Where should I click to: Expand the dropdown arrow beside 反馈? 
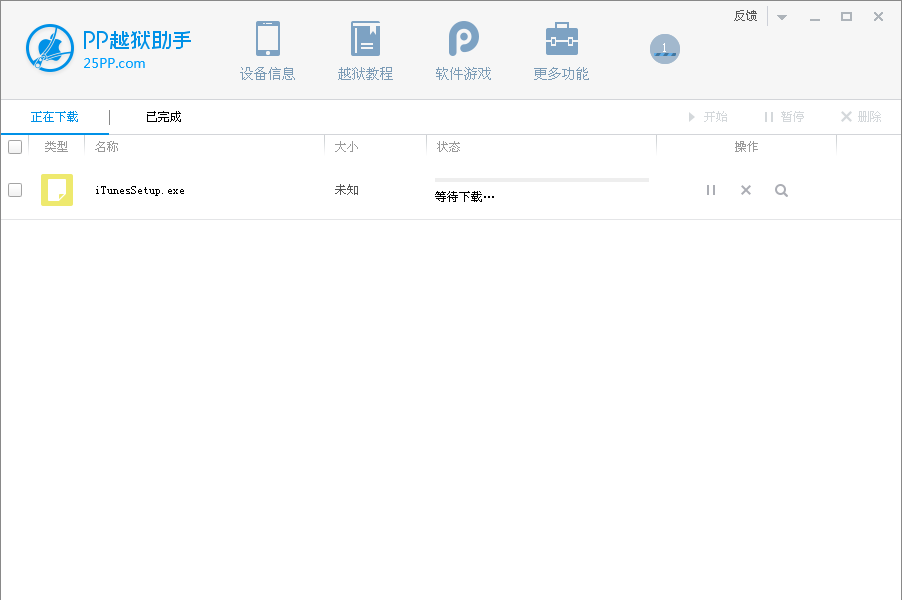781,16
